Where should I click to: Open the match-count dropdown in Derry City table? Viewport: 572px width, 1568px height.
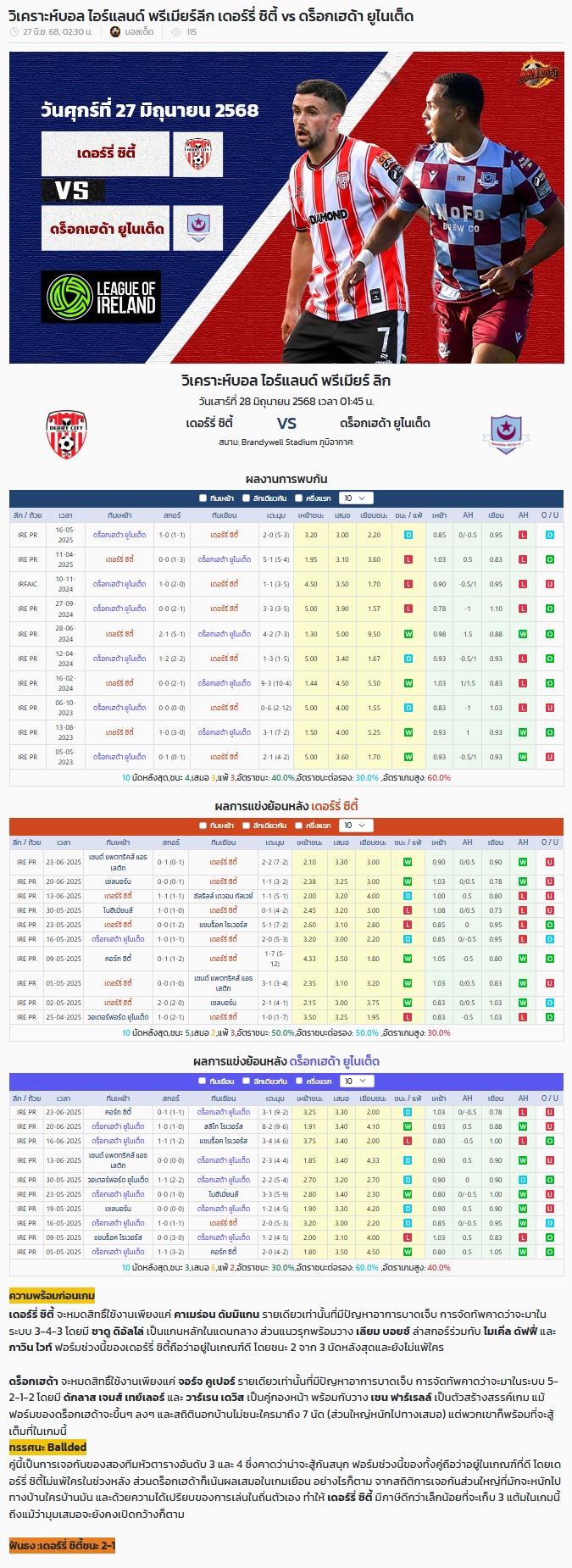point(356,826)
